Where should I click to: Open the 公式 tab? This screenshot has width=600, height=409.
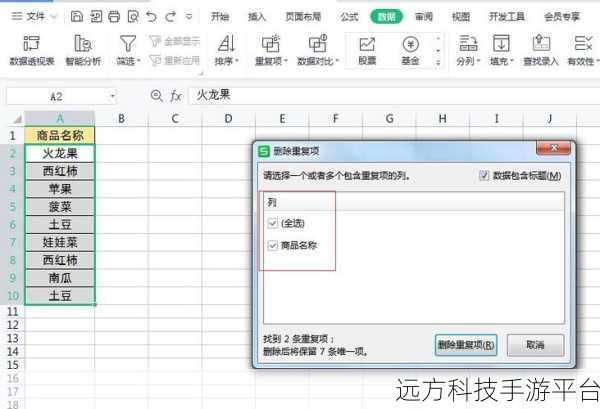pyautogui.click(x=349, y=17)
